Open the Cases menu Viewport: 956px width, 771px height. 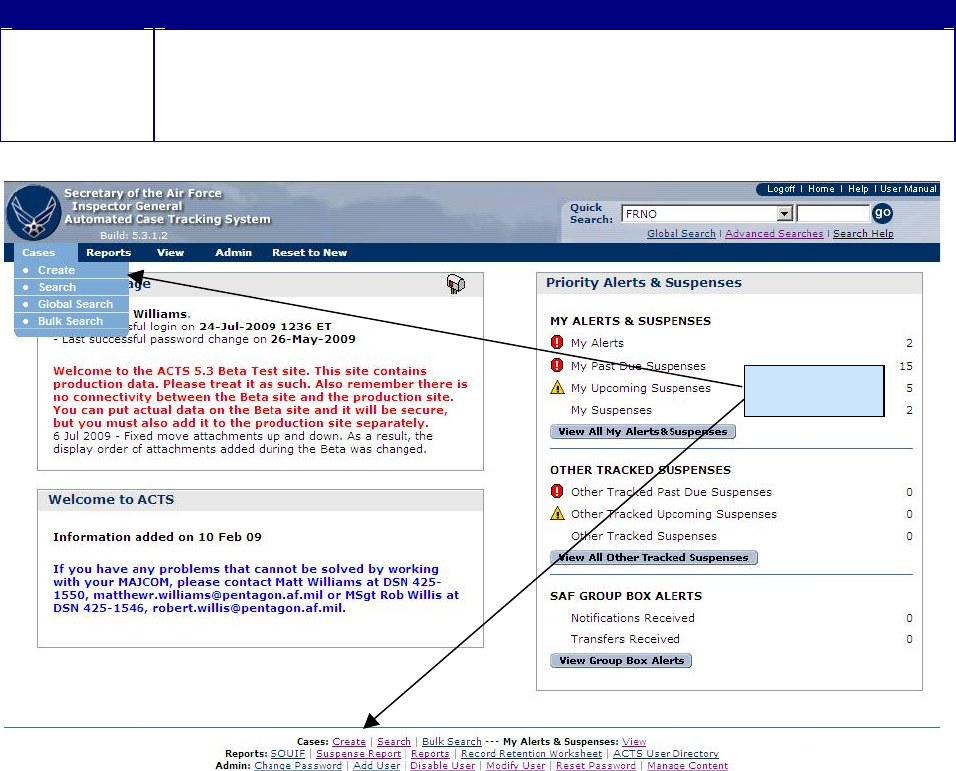point(38,252)
